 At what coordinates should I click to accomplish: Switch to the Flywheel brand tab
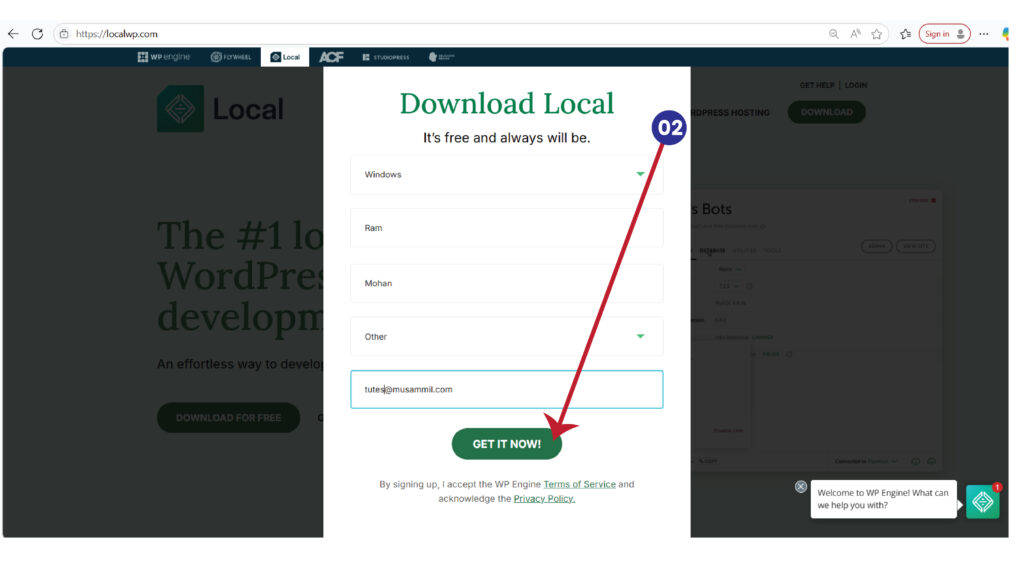point(231,57)
